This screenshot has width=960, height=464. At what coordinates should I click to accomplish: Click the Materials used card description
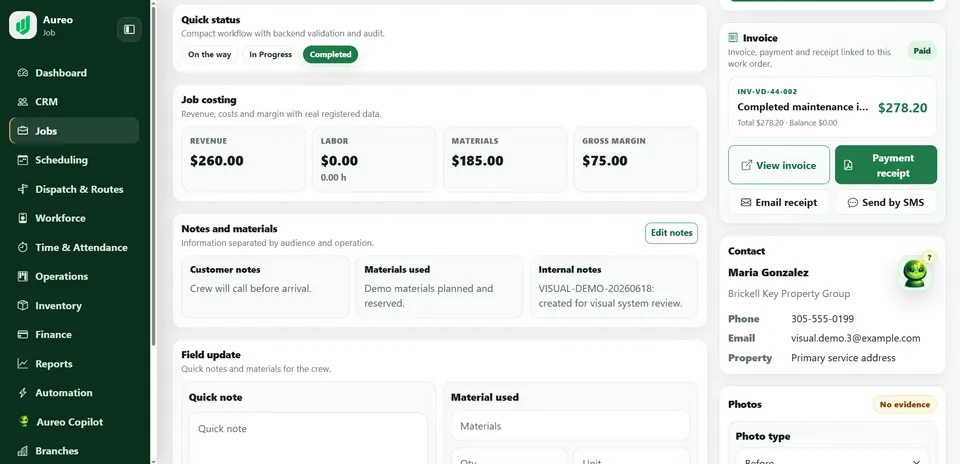tap(429, 296)
